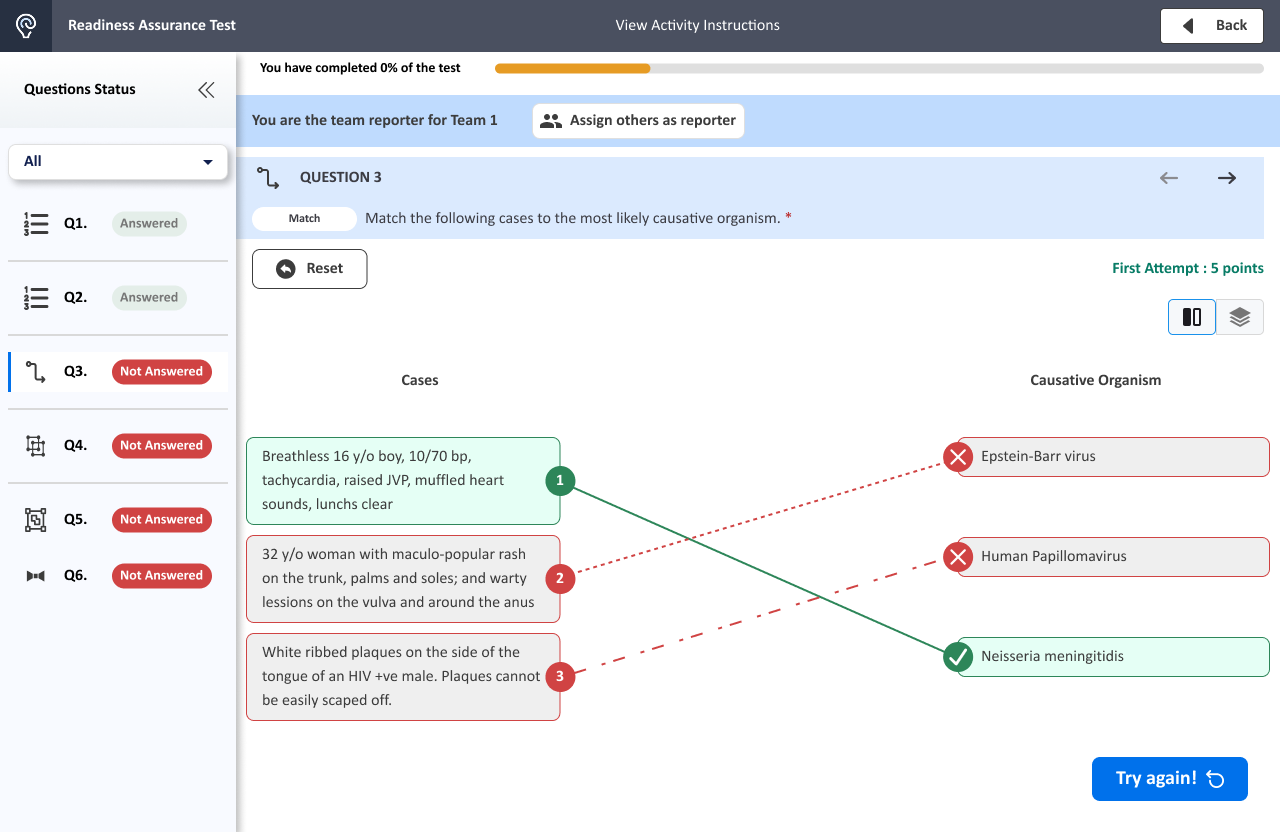Open the All questions filter dropdown
This screenshot has width=1280, height=832.
[118, 161]
